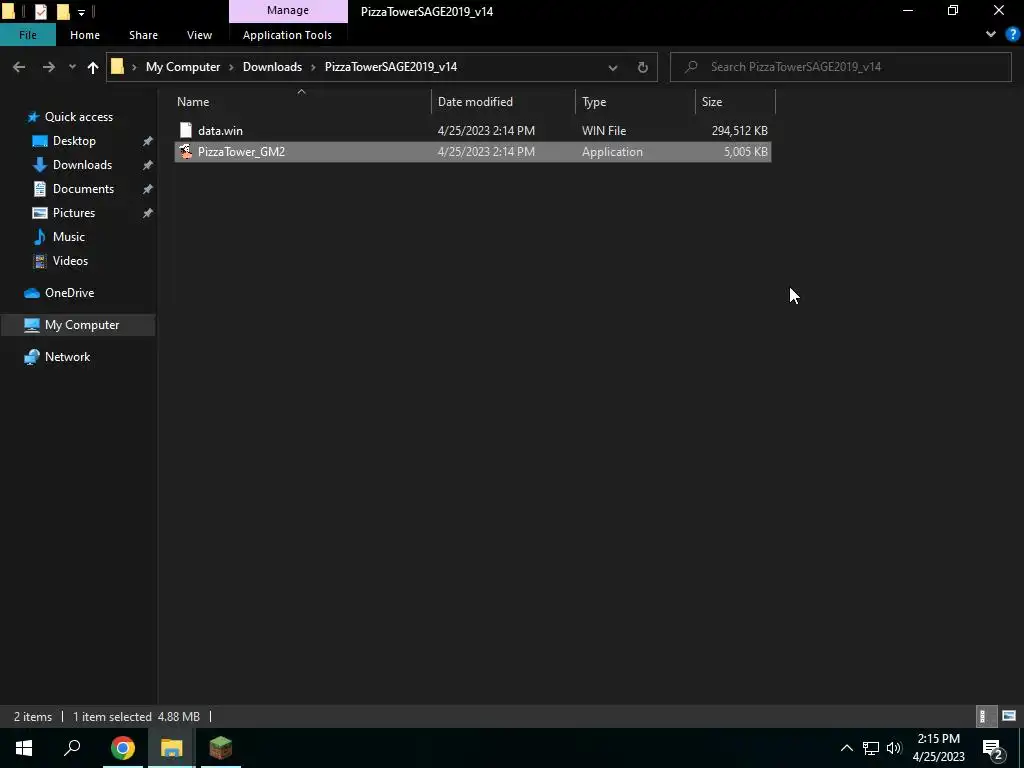Screen dimensions: 1024x768
Task: Click the 294,512 KB size value
Action: coord(739,131)
